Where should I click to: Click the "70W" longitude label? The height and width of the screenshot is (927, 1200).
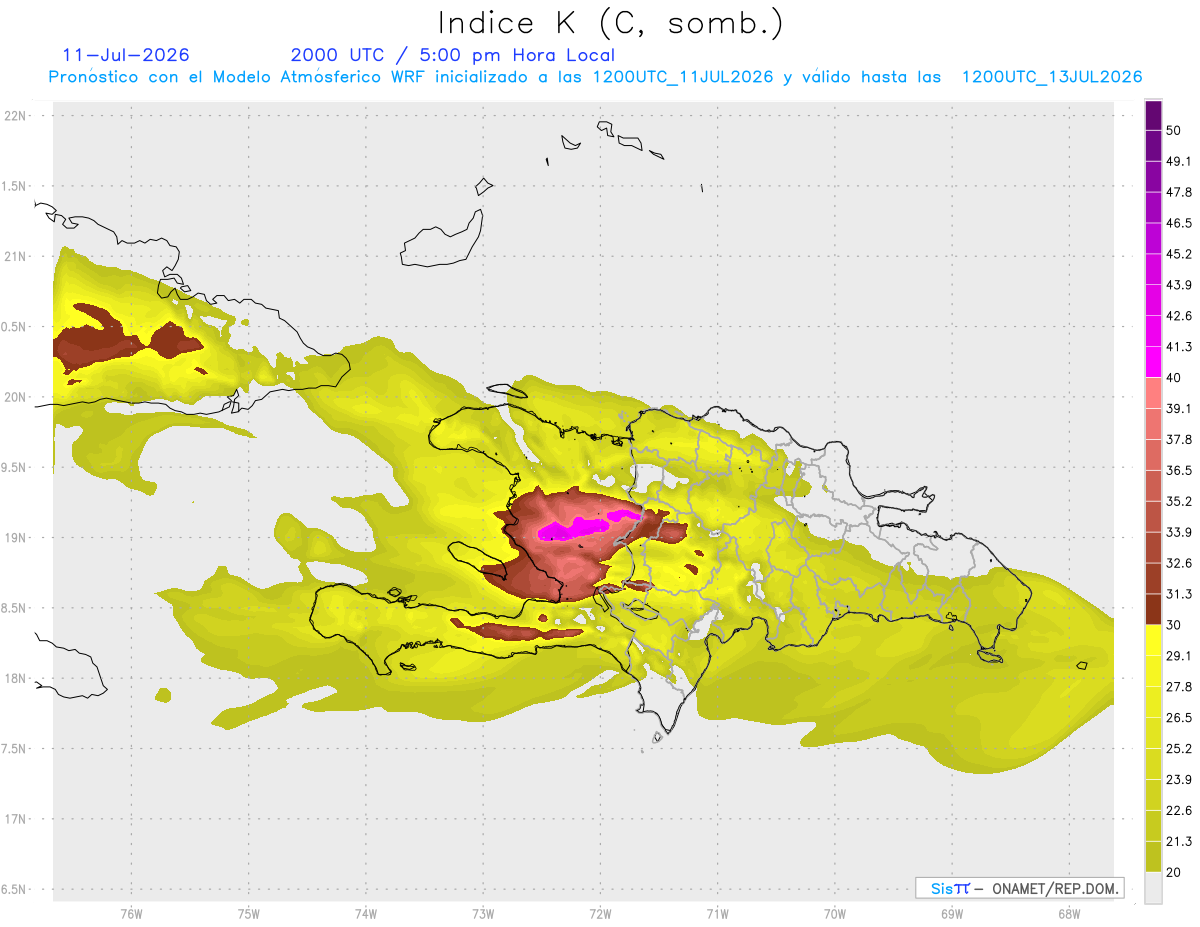click(835, 914)
